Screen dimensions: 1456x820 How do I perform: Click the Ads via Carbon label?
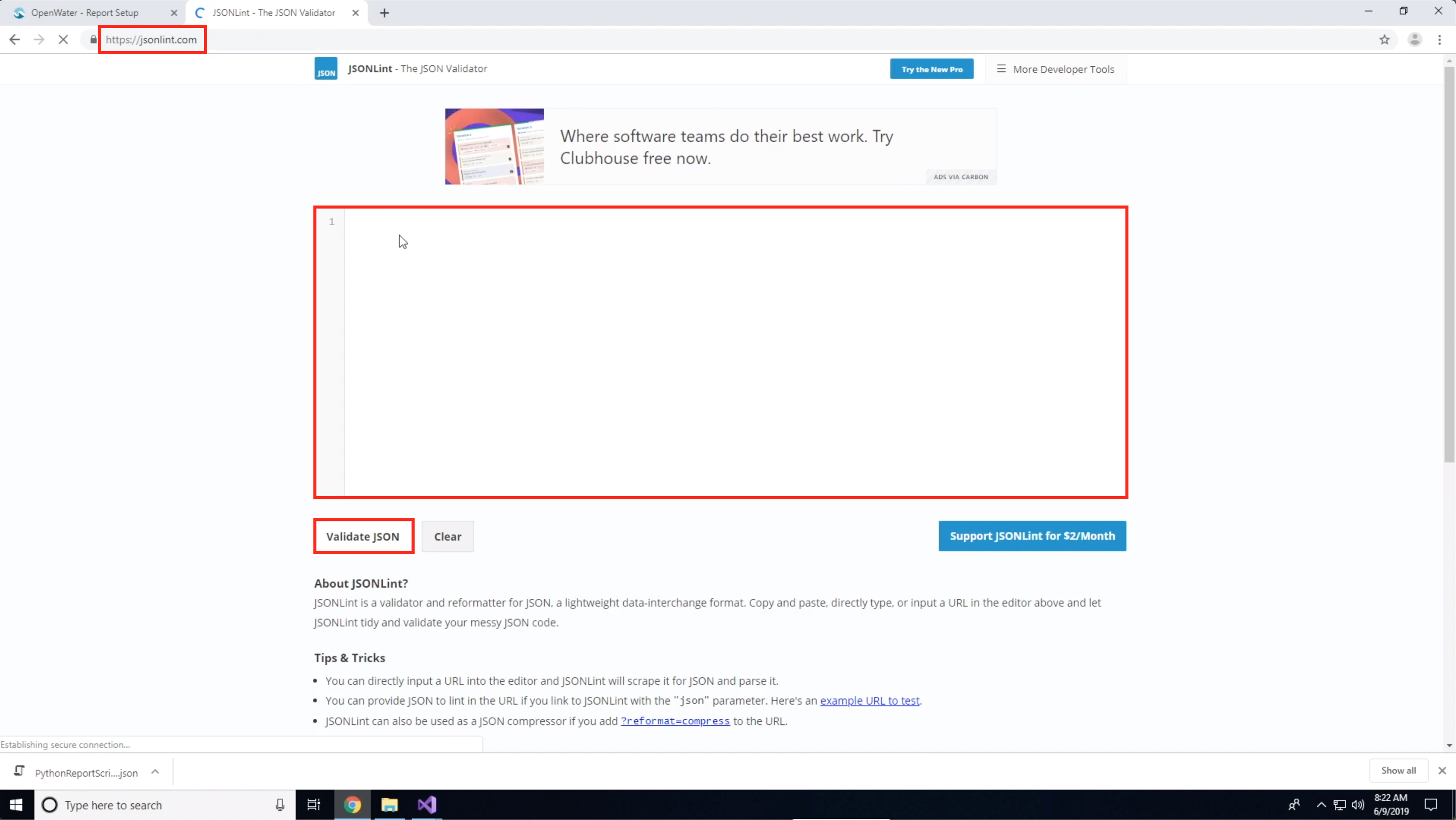point(961,177)
